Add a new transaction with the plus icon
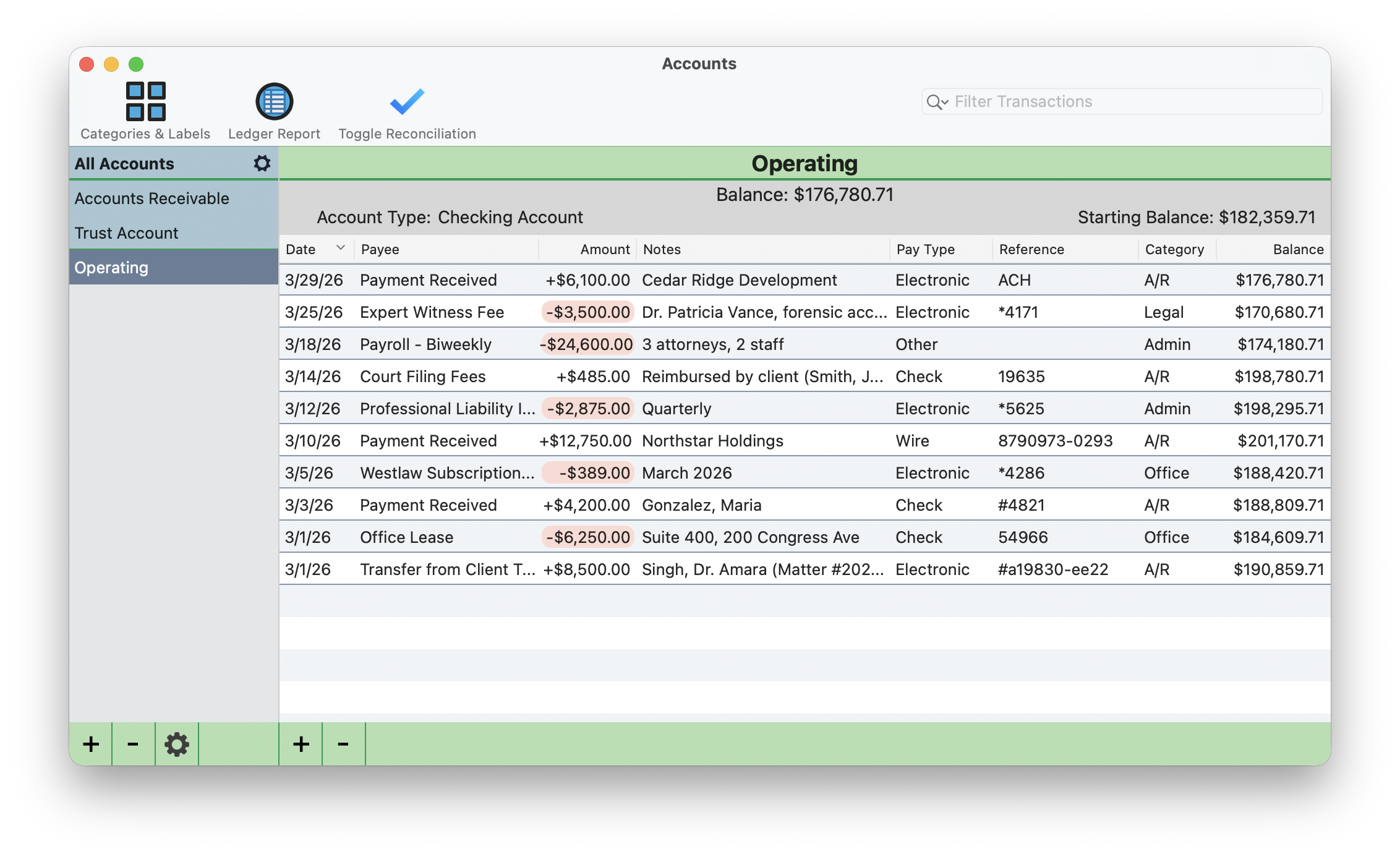Screen dimensions: 1400x857 [x=301, y=744]
